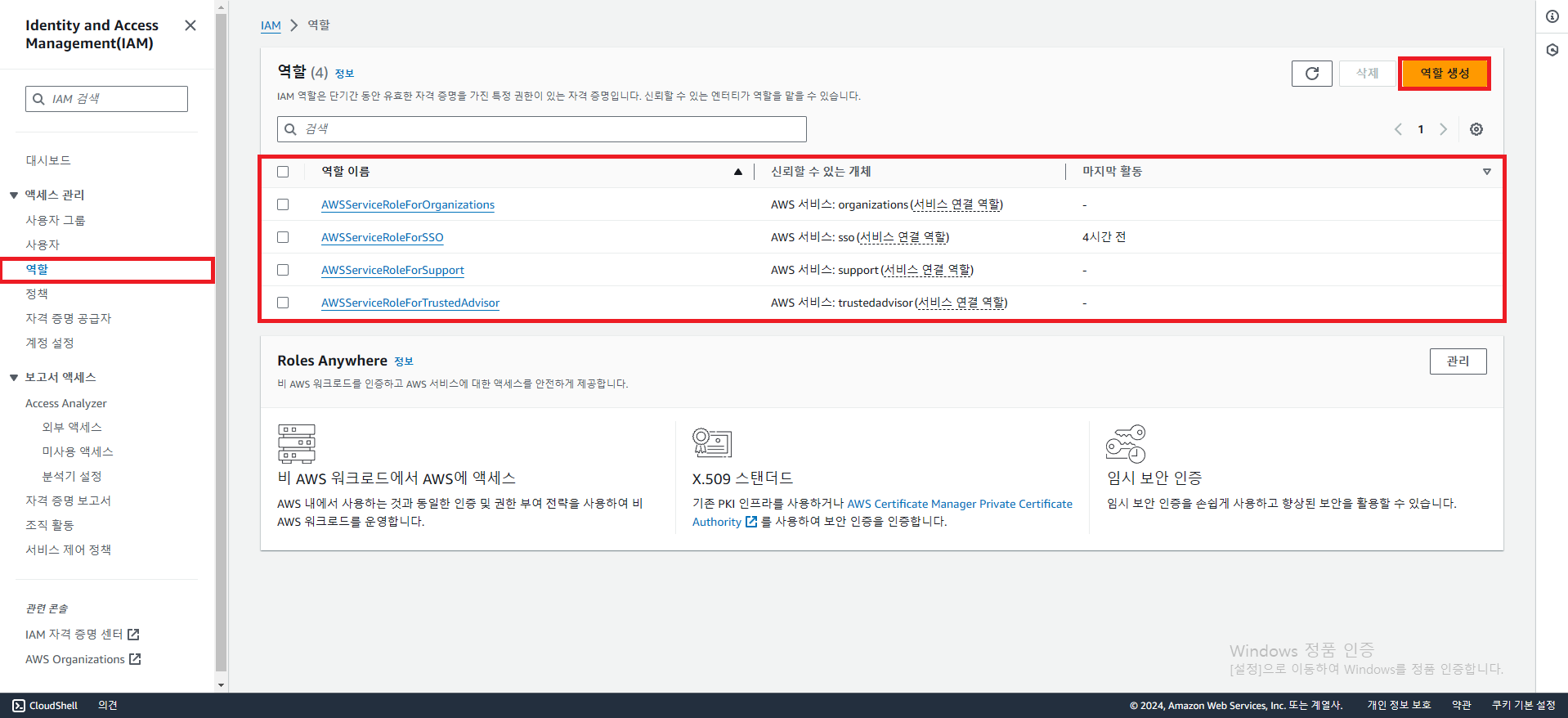
Task: Select all roles checkbox in header
Action: pos(283,172)
